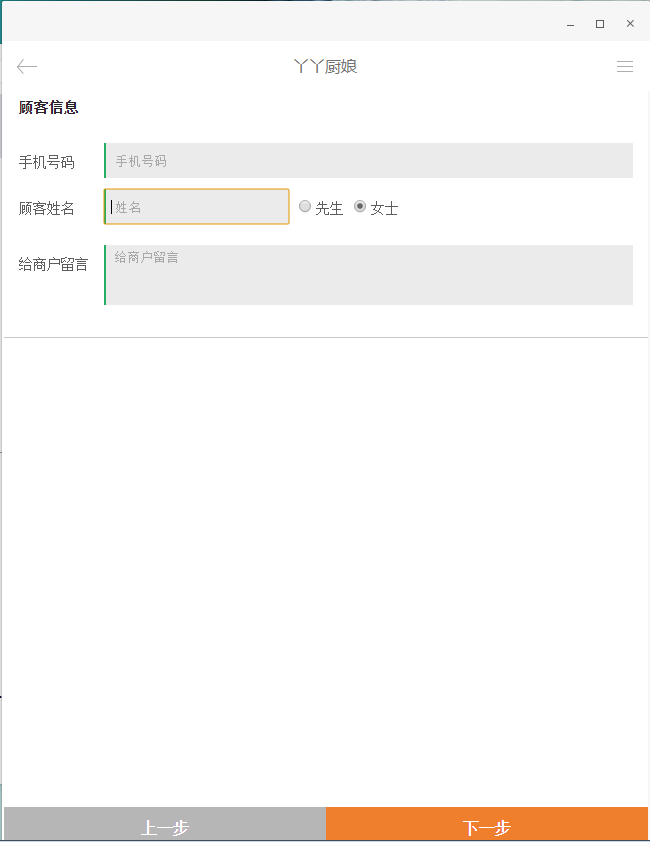Click the horizontal divider below the form

tap(325, 338)
